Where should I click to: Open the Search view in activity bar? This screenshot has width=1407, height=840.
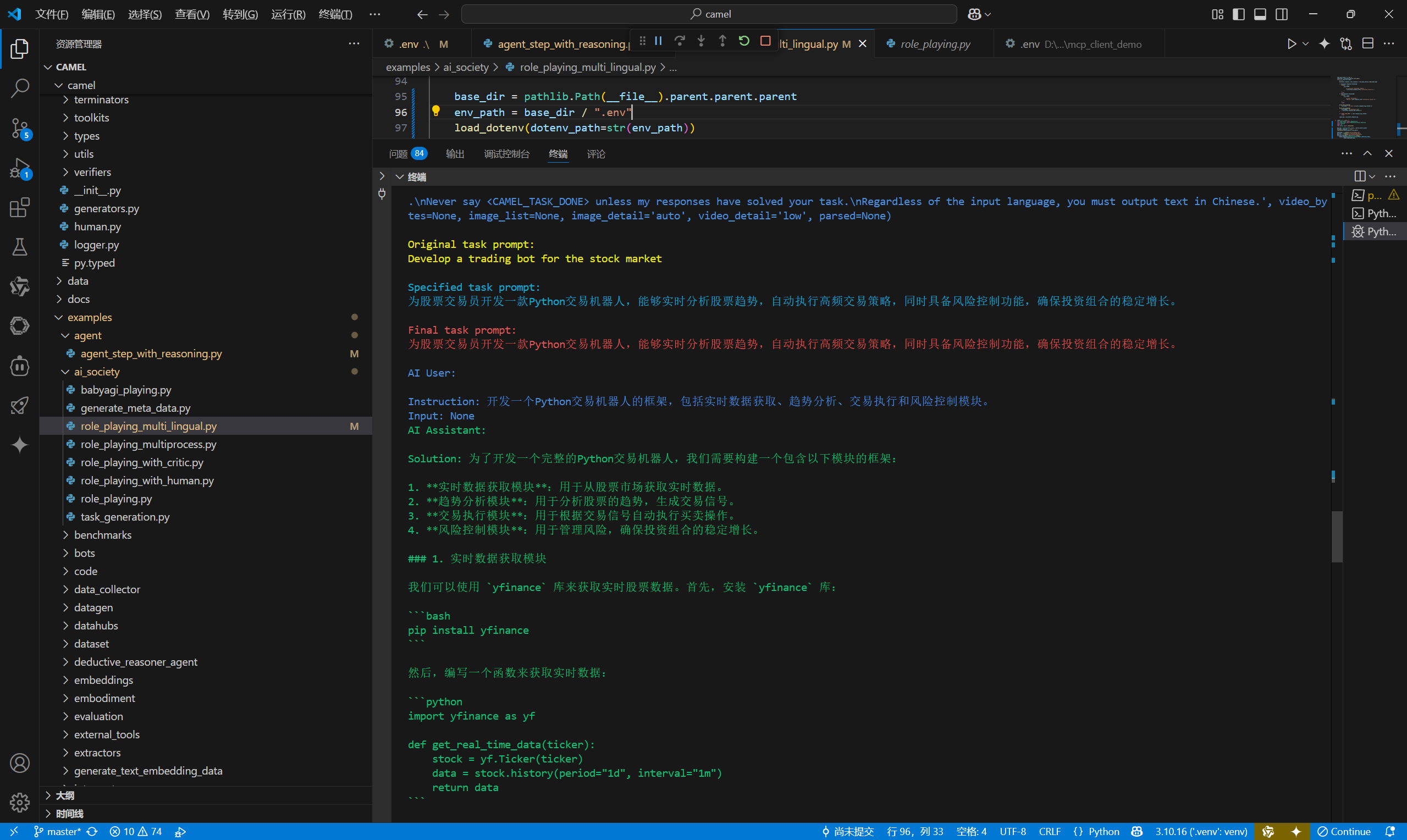click(20, 88)
